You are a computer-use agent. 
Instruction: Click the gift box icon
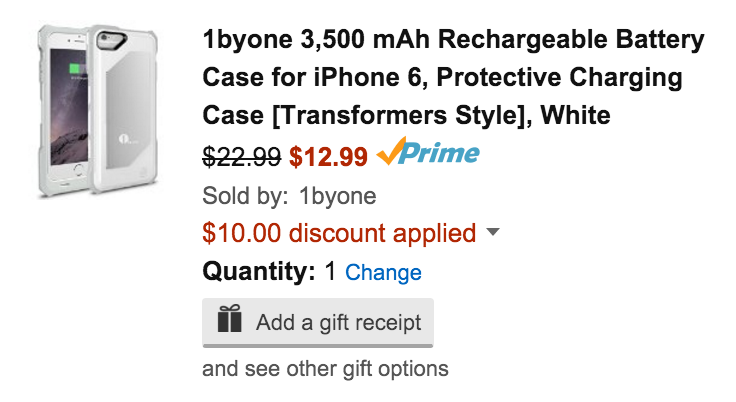231,322
